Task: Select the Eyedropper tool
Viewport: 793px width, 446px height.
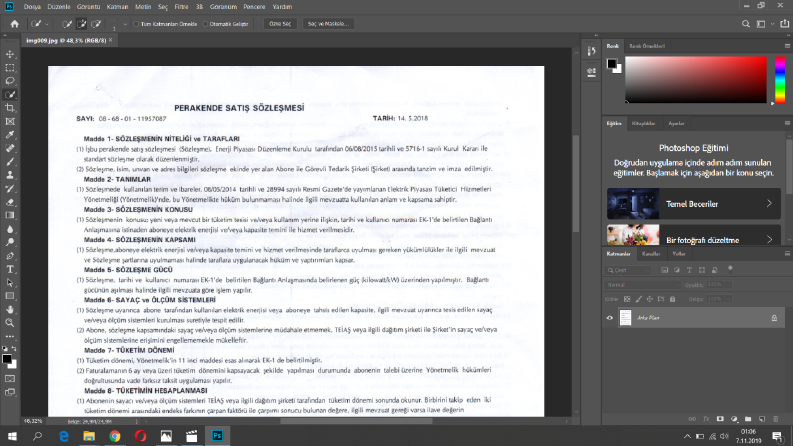Action: click(10, 135)
